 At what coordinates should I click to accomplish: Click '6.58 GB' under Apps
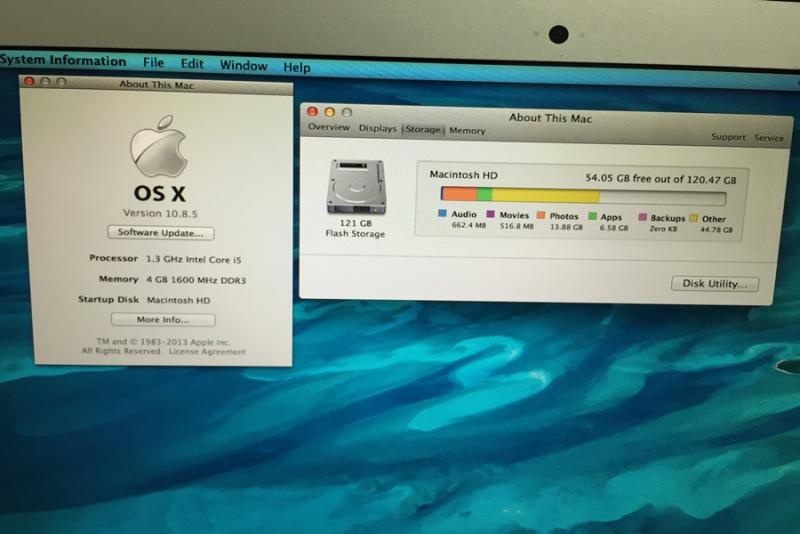(x=614, y=228)
